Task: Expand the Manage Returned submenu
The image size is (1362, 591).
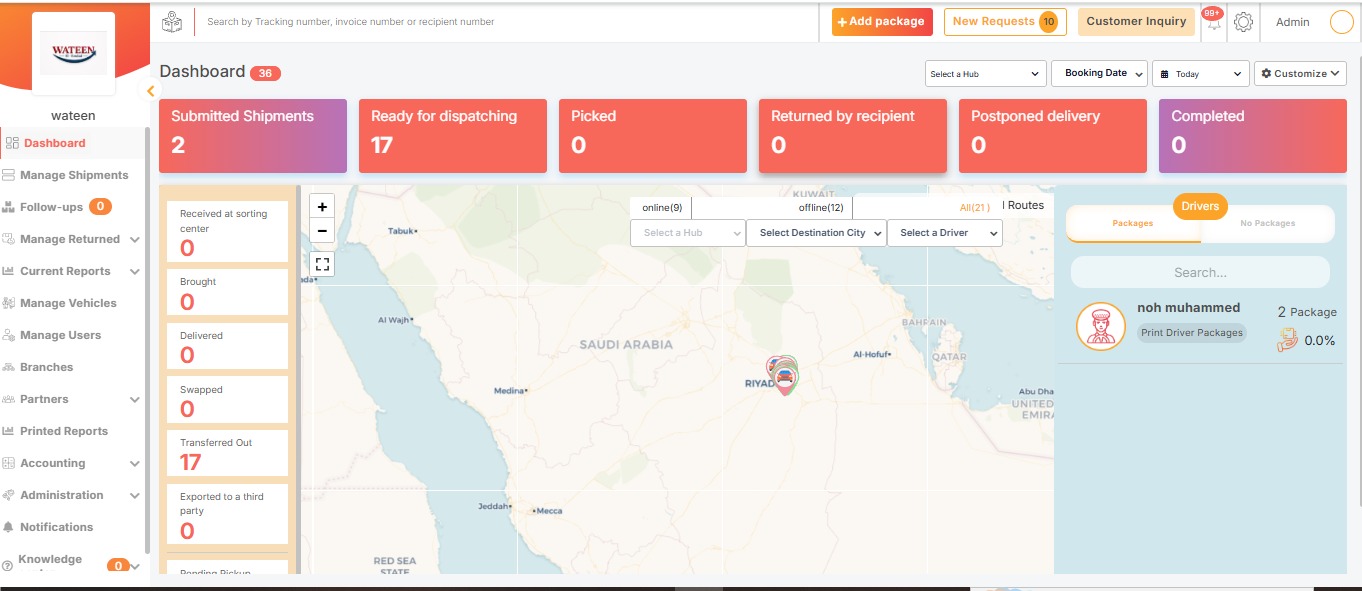Action: 135,240
